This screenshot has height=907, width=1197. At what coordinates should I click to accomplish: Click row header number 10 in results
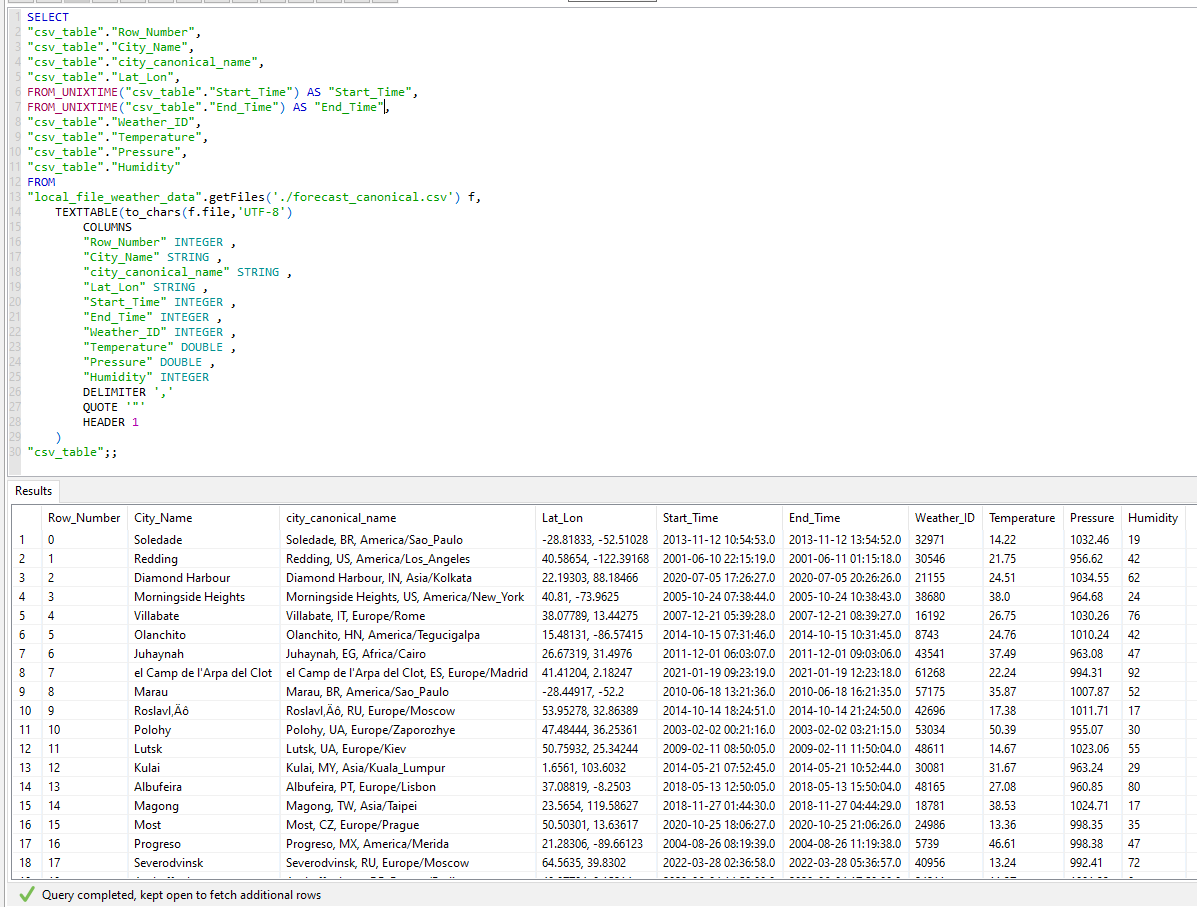(26, 711)
